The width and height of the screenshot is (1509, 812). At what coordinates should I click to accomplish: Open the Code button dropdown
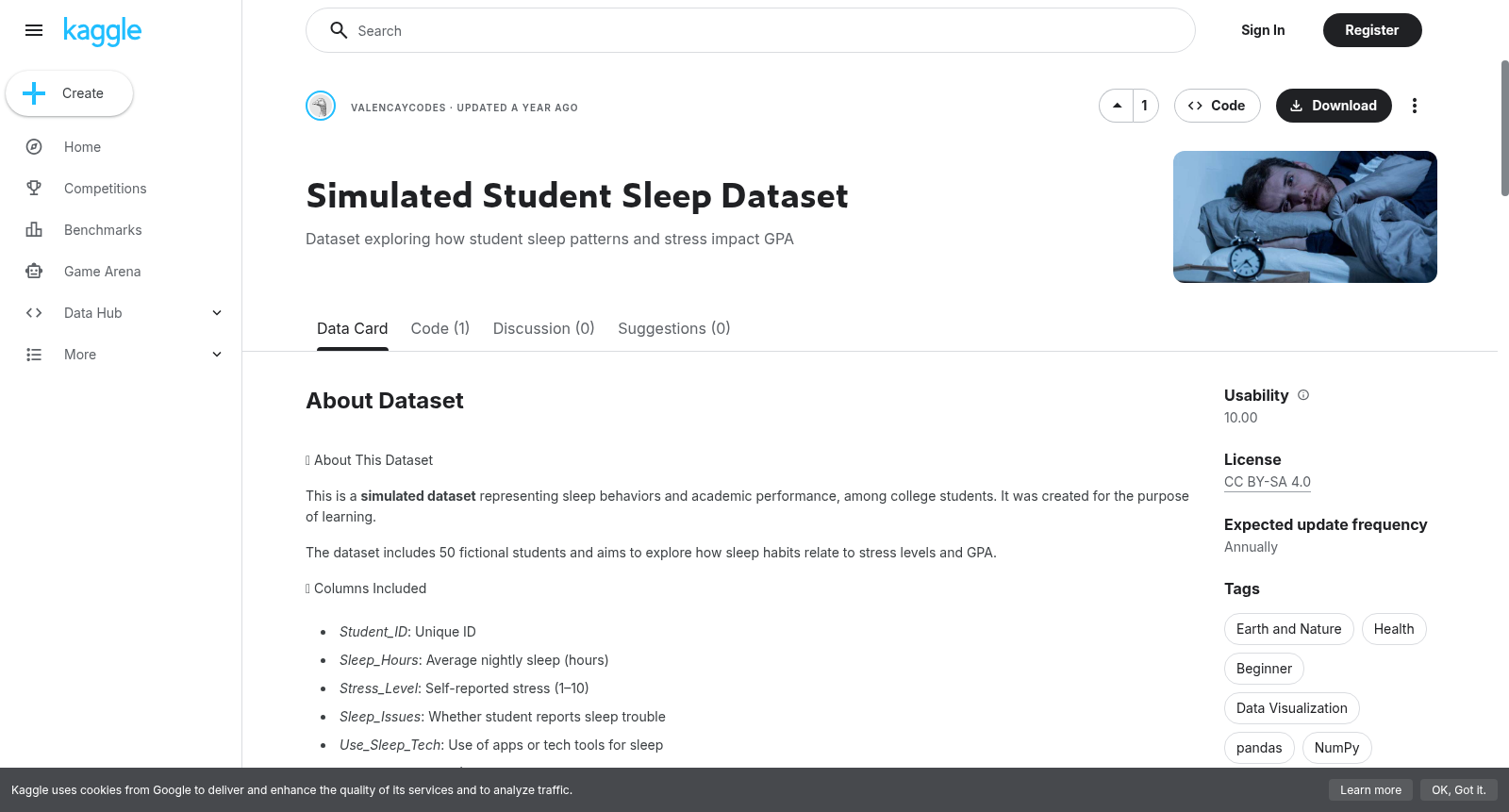(1217, 106)
